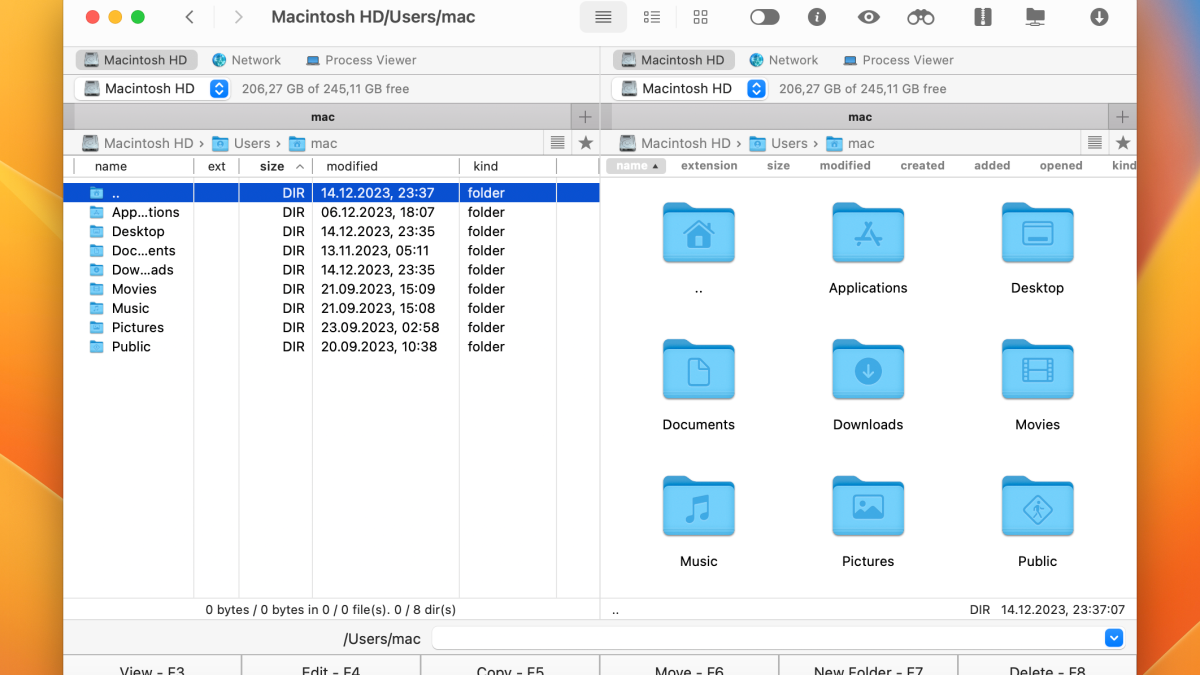Click the command line input field
1200x675 pixels.
pos(768,638)
